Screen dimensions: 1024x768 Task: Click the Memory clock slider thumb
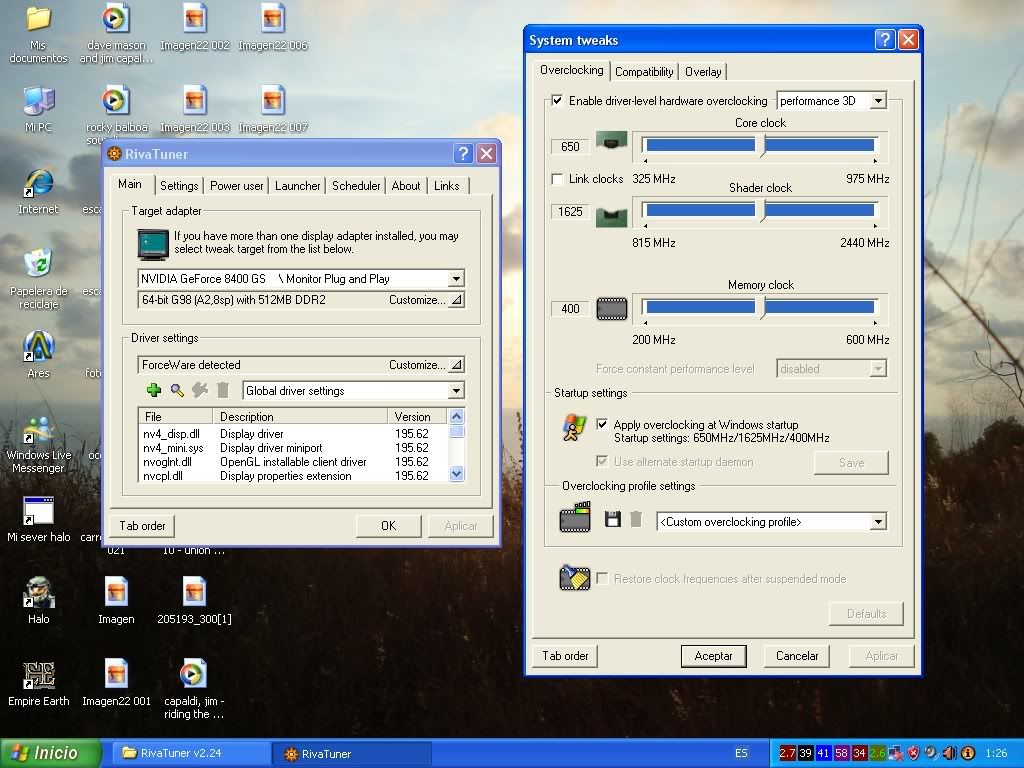click(x=760, y=308)
